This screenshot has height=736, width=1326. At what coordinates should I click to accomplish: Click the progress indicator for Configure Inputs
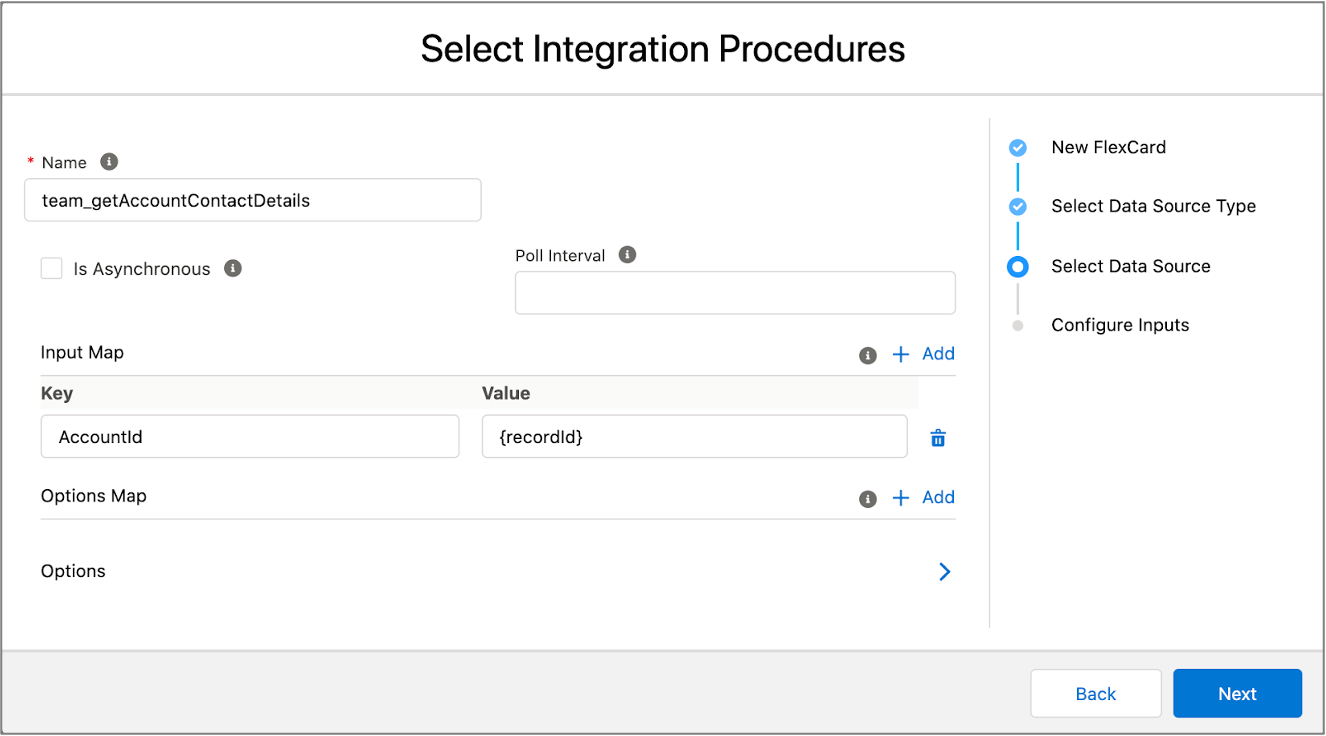pos(1017,325)
